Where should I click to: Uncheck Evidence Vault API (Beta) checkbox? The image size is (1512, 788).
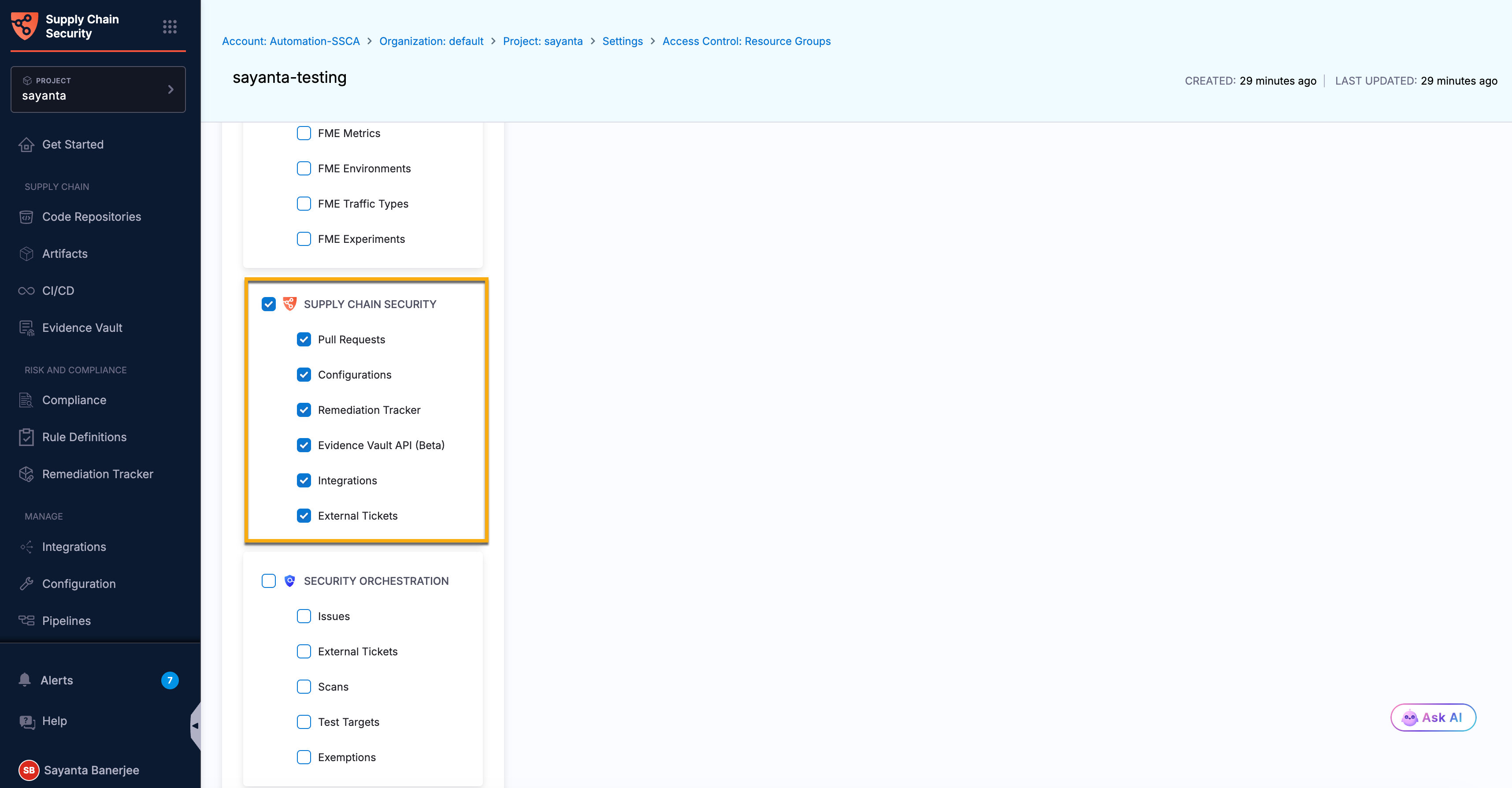tap(304, 445)
